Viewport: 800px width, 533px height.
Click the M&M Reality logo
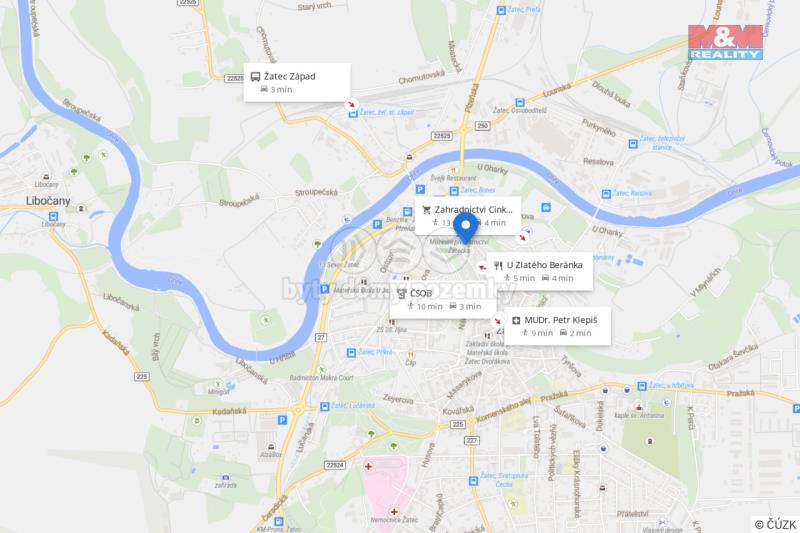pos(725,42)
